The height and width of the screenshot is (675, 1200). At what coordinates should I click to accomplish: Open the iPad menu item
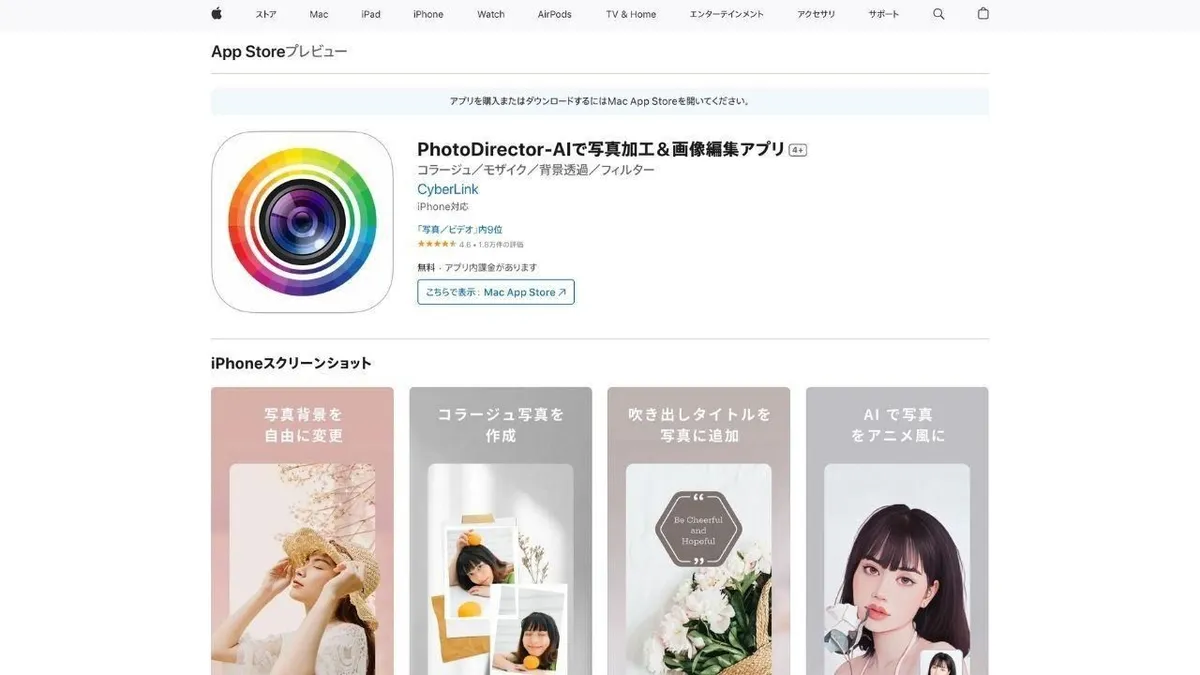tap(371, 14)
